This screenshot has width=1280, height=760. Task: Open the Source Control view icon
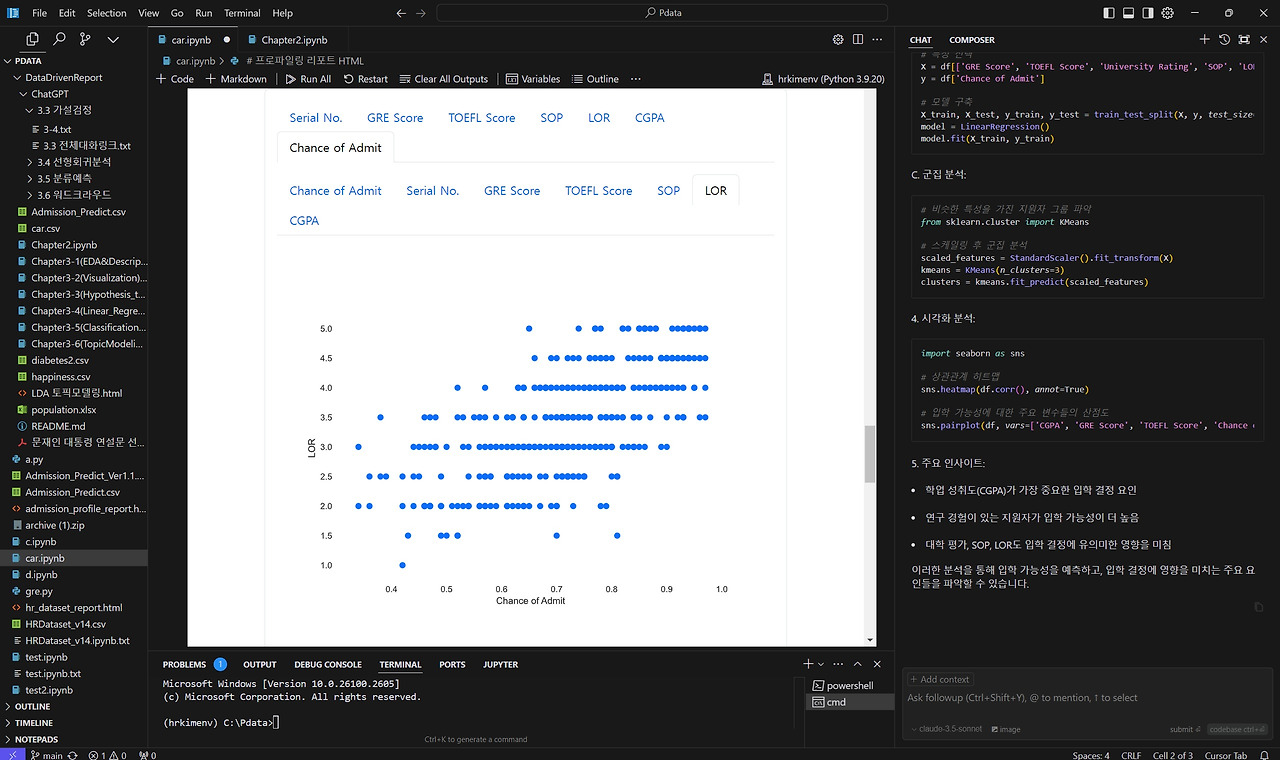tap(85, 39)
